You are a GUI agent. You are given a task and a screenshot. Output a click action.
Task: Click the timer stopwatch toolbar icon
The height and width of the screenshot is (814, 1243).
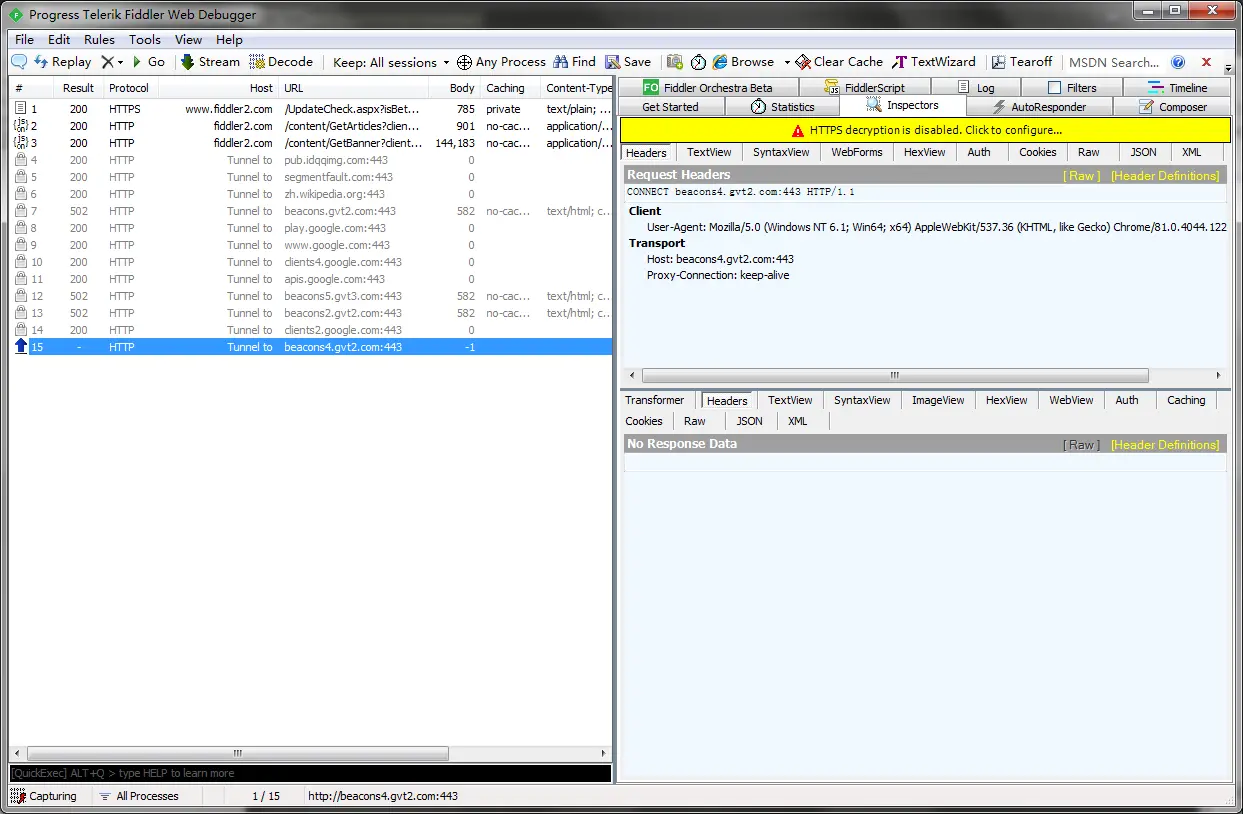698,62
